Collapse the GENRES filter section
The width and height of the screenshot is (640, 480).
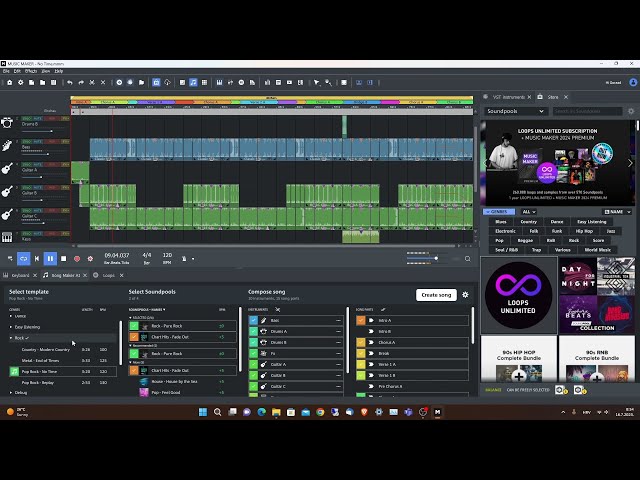pos(499,212)
